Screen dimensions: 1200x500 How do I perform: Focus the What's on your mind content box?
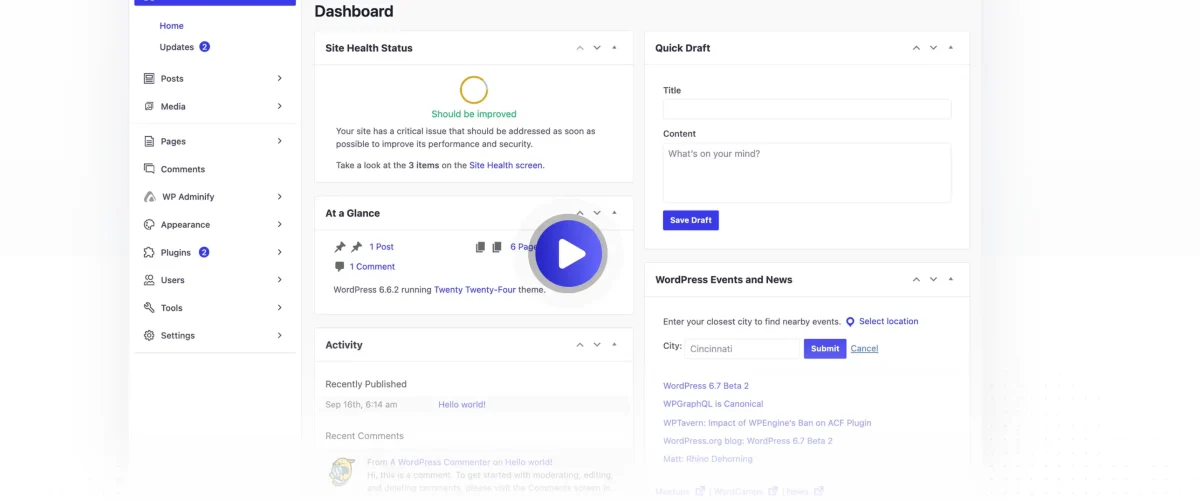click(807, 173)
